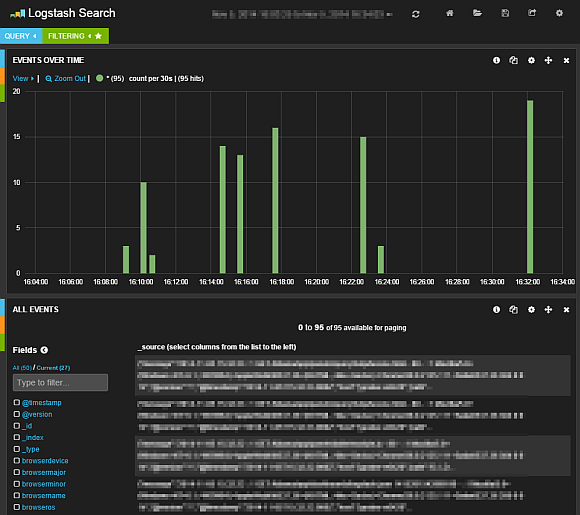Click move icon on All Events panel
The width and height of the screenshot is (580, 515).
coord(548,310)
